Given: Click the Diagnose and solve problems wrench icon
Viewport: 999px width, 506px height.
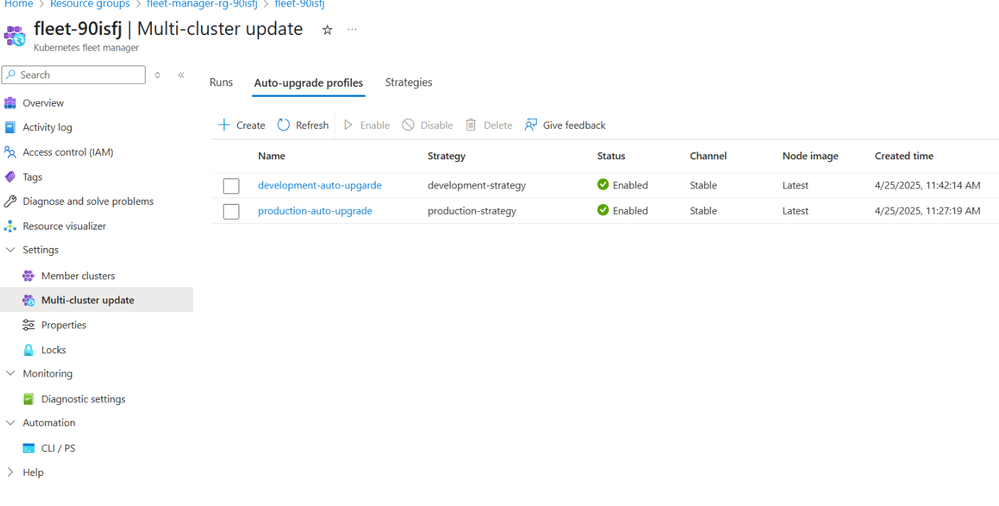Looking at the screenshot, I should click(x=10, y=201).
